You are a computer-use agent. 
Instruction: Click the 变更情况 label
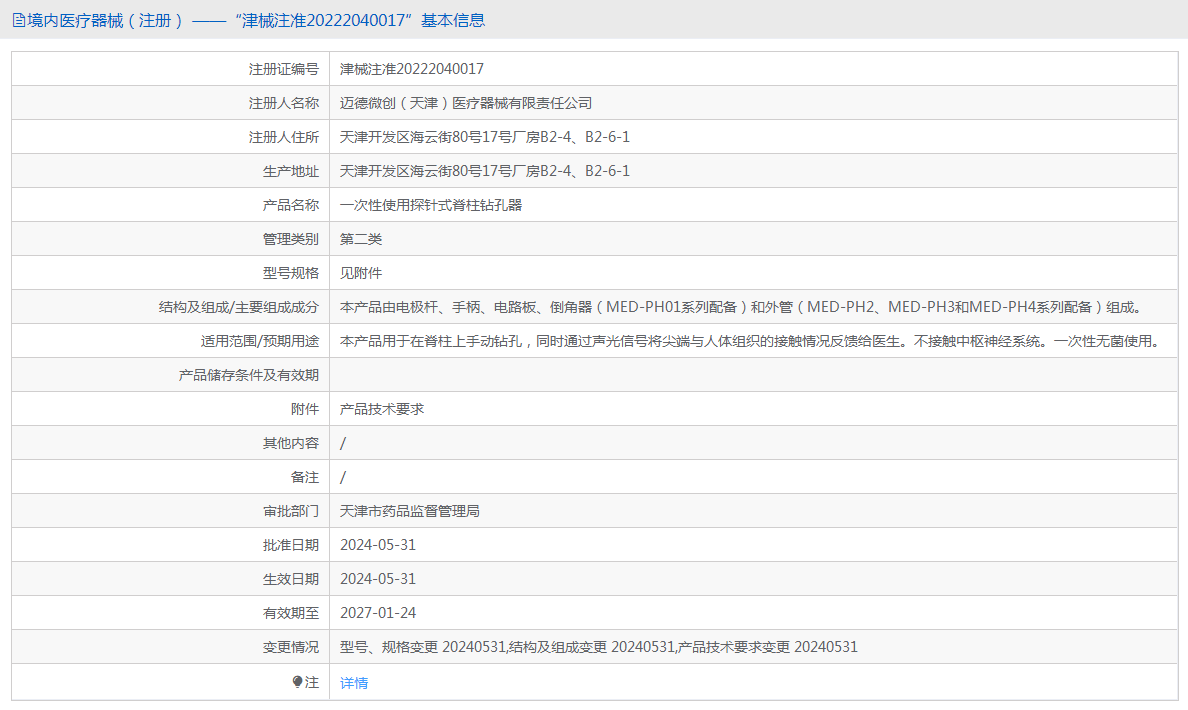291,647
